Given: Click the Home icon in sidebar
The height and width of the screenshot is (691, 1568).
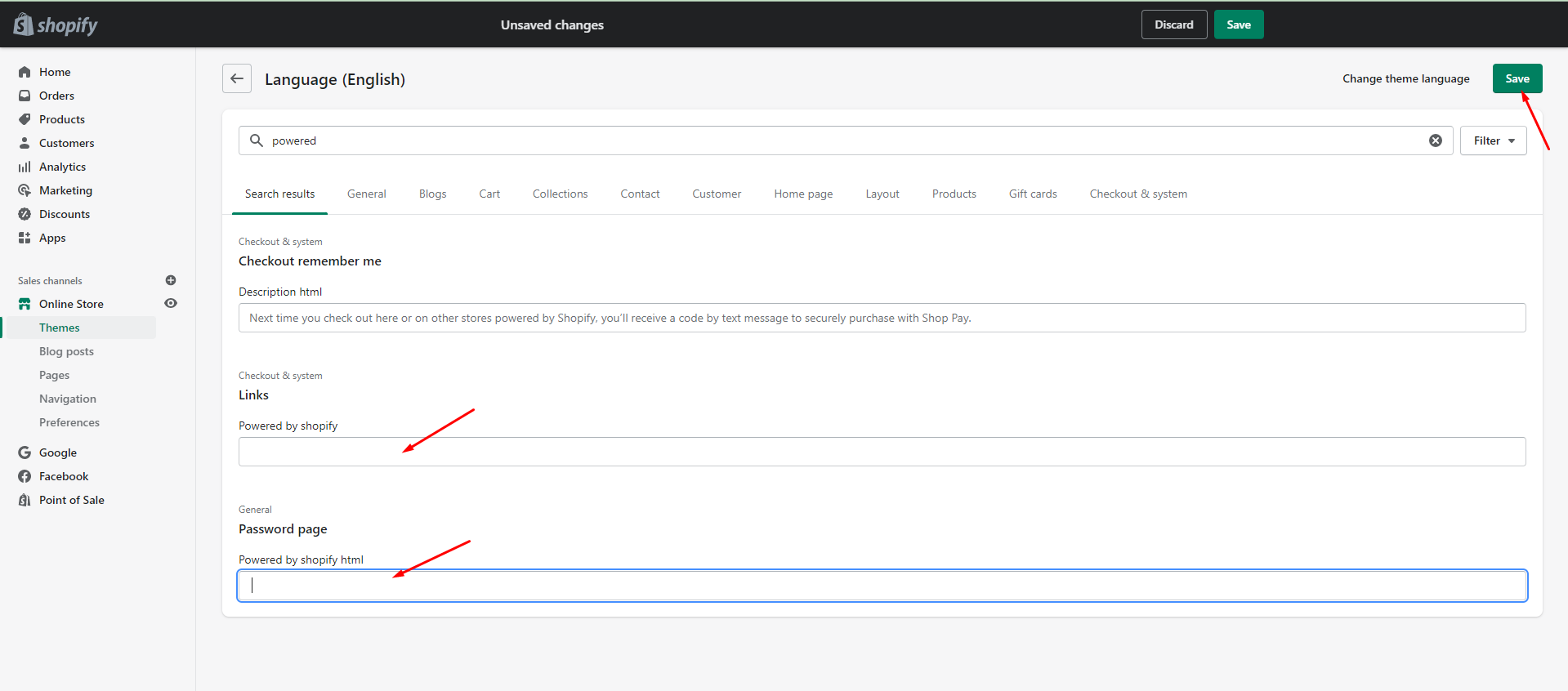Looking at the screenshot, I should (x=25, y=72).
